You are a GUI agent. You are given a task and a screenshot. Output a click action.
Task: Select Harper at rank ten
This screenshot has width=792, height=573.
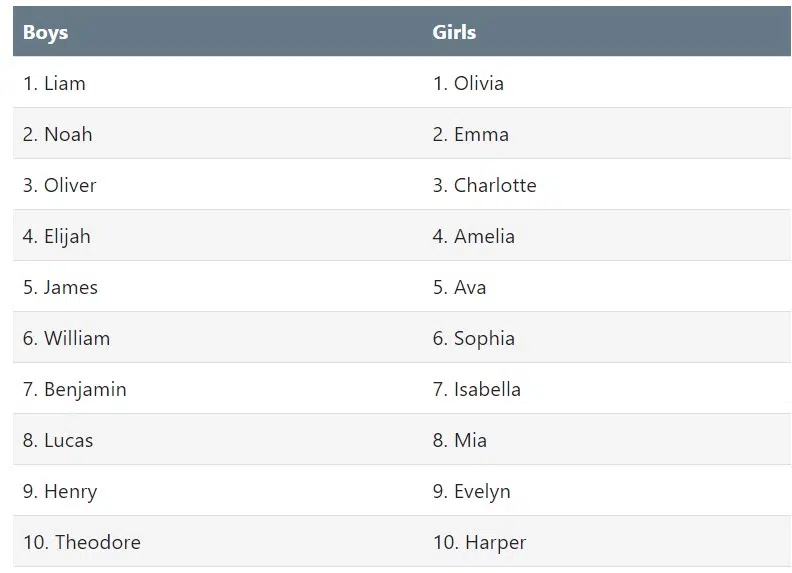pos(495,542)
